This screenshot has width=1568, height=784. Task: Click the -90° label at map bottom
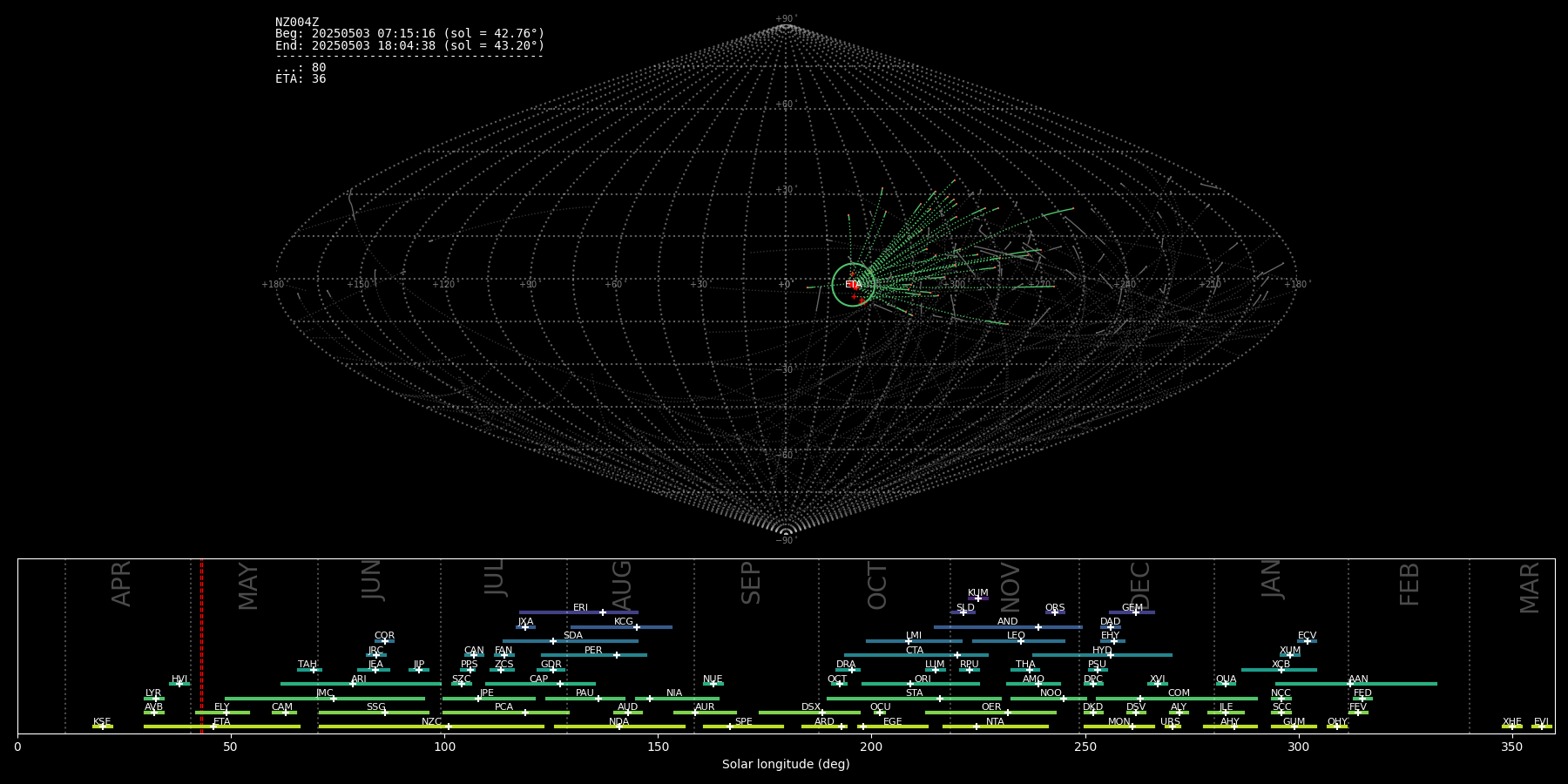click(786, 540)
